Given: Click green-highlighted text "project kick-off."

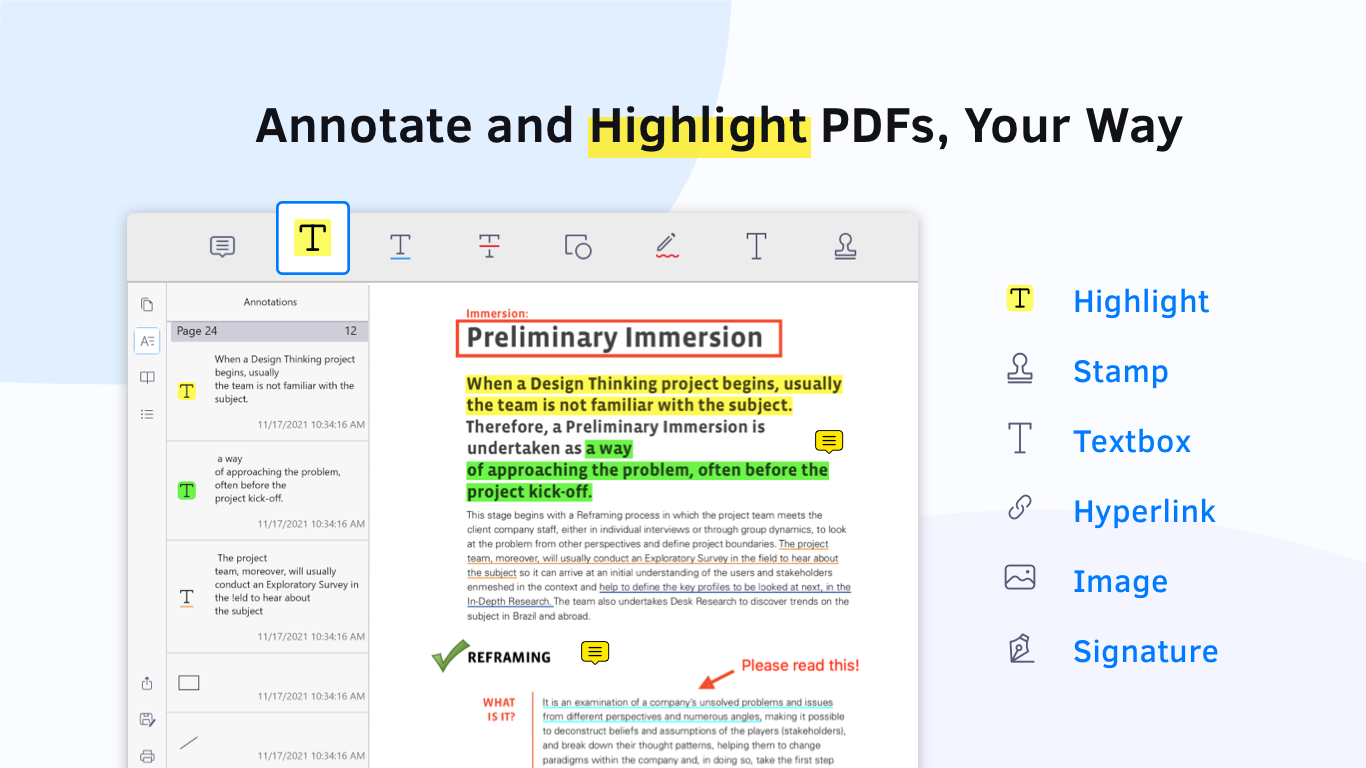Looking at the screenshot, I should point(529,492).
